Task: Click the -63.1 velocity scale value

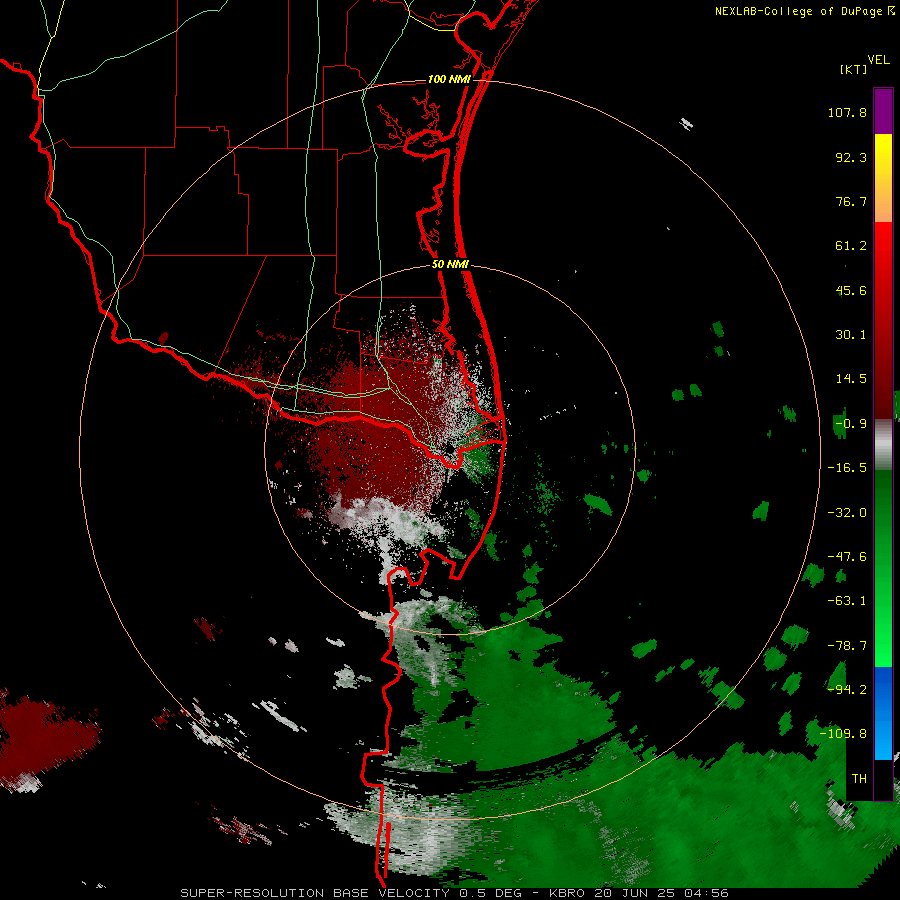Action: (847, 601)
